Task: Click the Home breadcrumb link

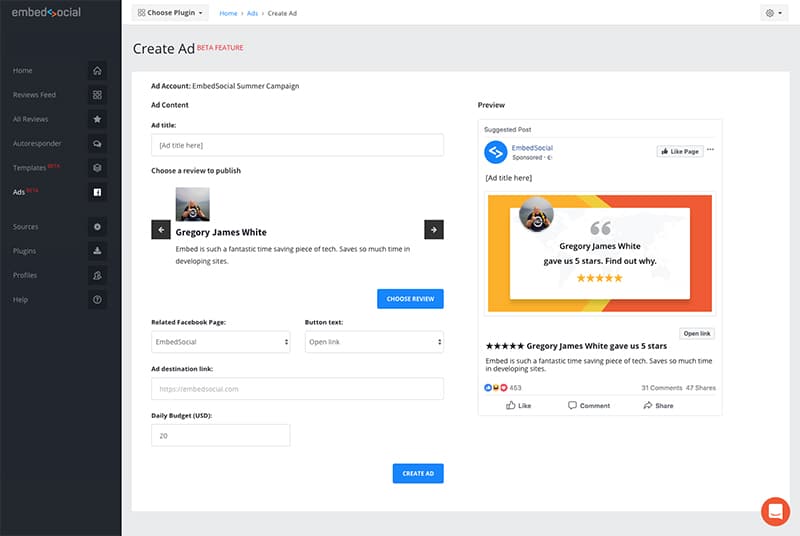Action: click(228, 13)
